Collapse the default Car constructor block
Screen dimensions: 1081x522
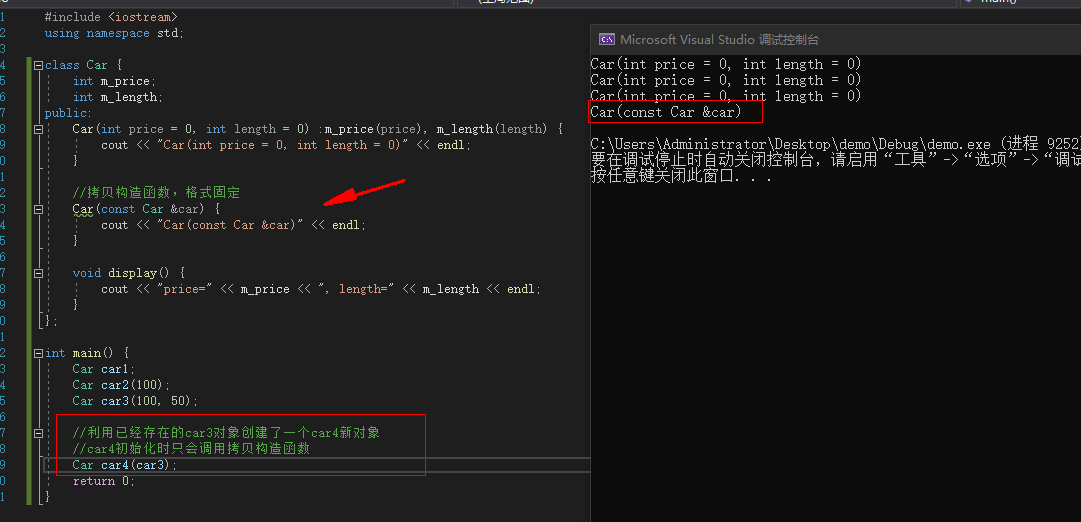38,129
